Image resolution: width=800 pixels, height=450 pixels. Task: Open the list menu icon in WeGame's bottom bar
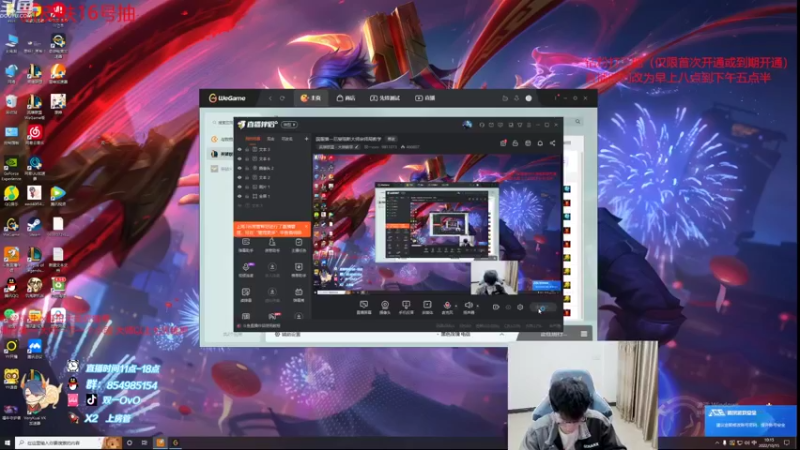click(584, 334)
